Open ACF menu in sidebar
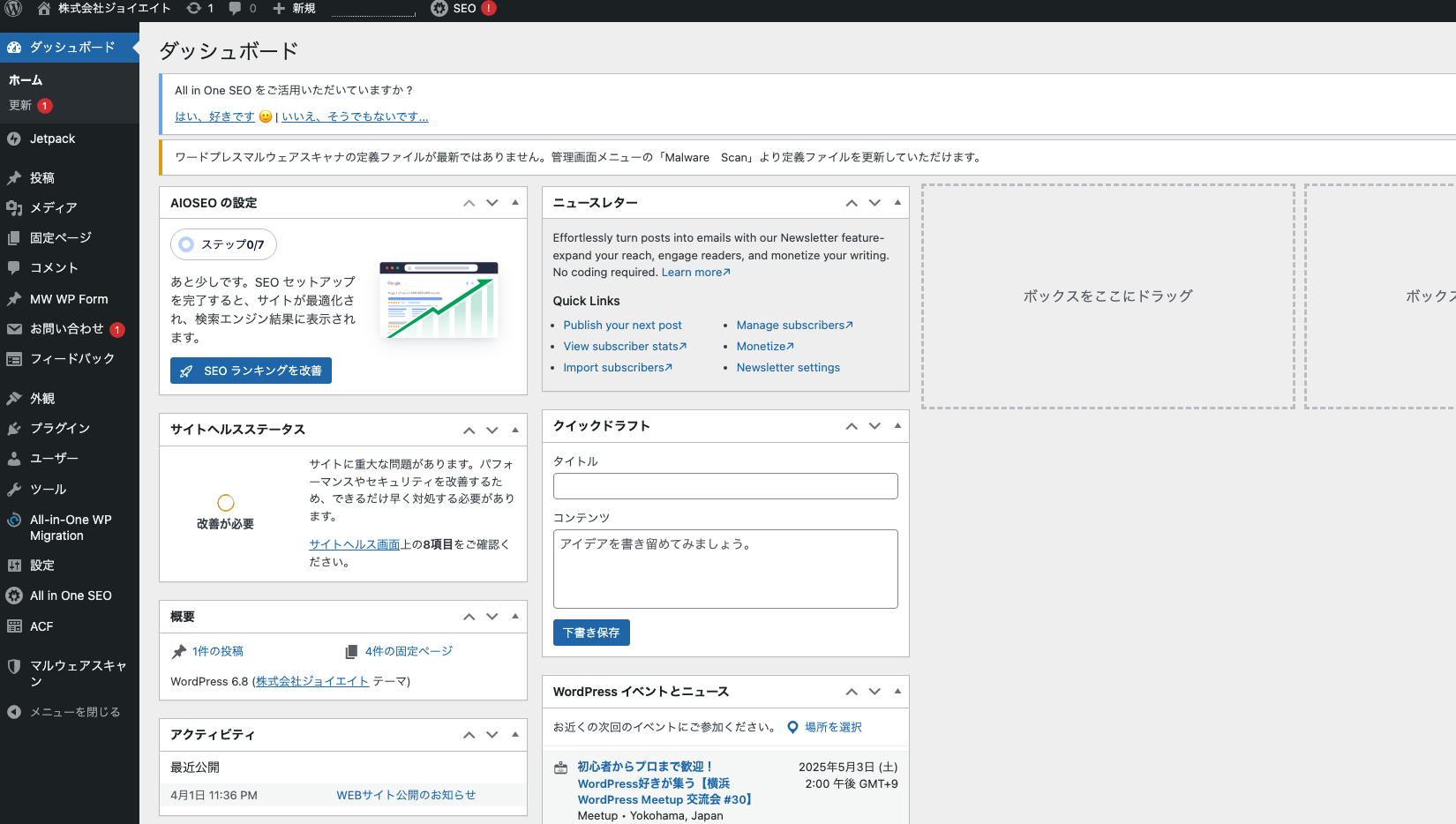Viewport: 1456px width, 824px height. [x=70, y=626]
